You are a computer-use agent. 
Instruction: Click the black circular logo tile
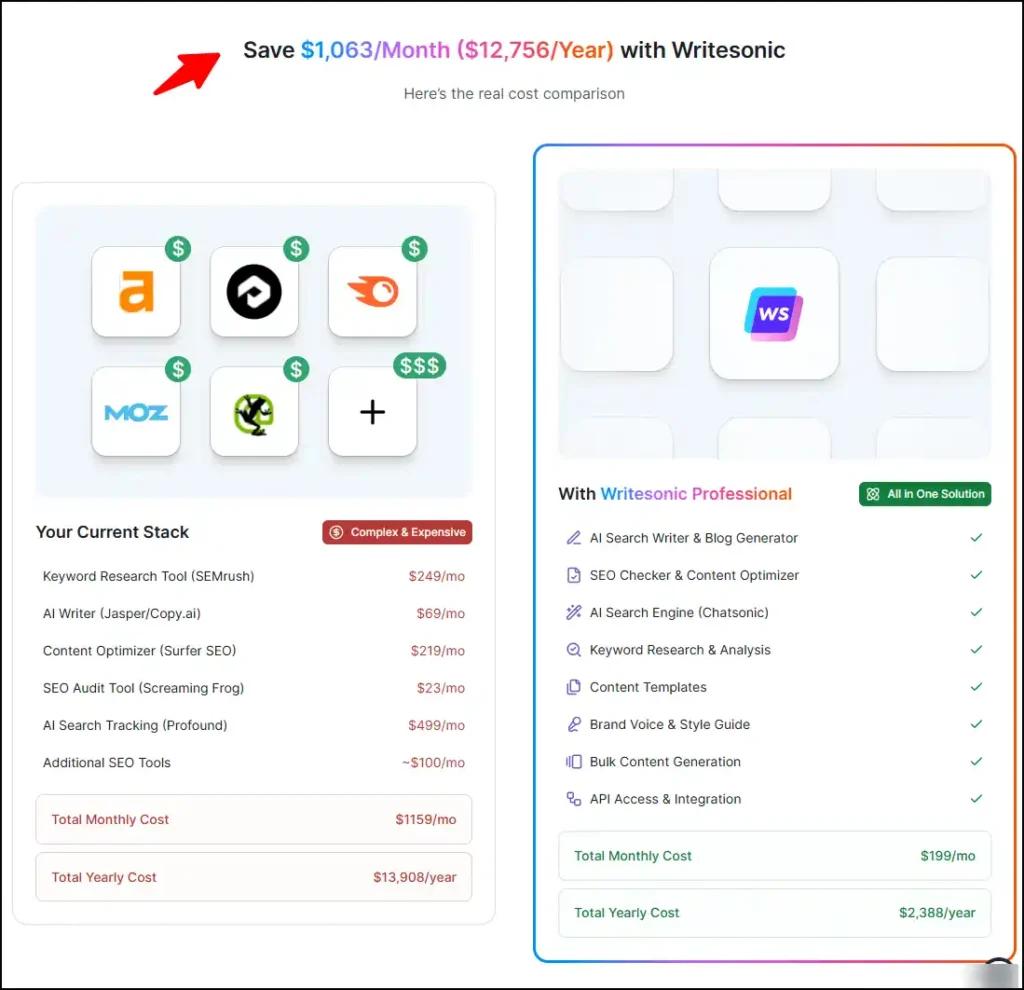point(254,292)
